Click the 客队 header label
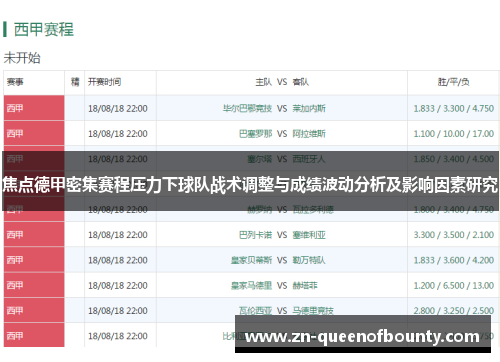Image resolution: width=500 pixels, height=362 pixels. (x=301, y=82)
